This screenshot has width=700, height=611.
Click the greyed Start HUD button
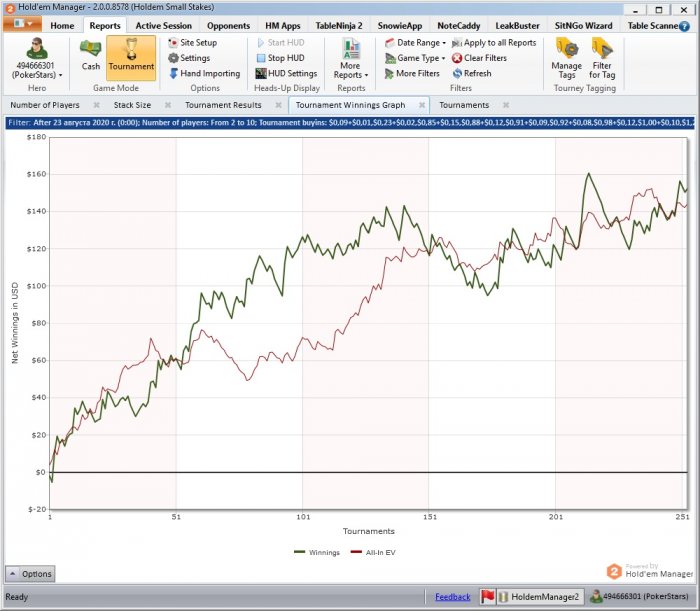[x=281, y=43]
